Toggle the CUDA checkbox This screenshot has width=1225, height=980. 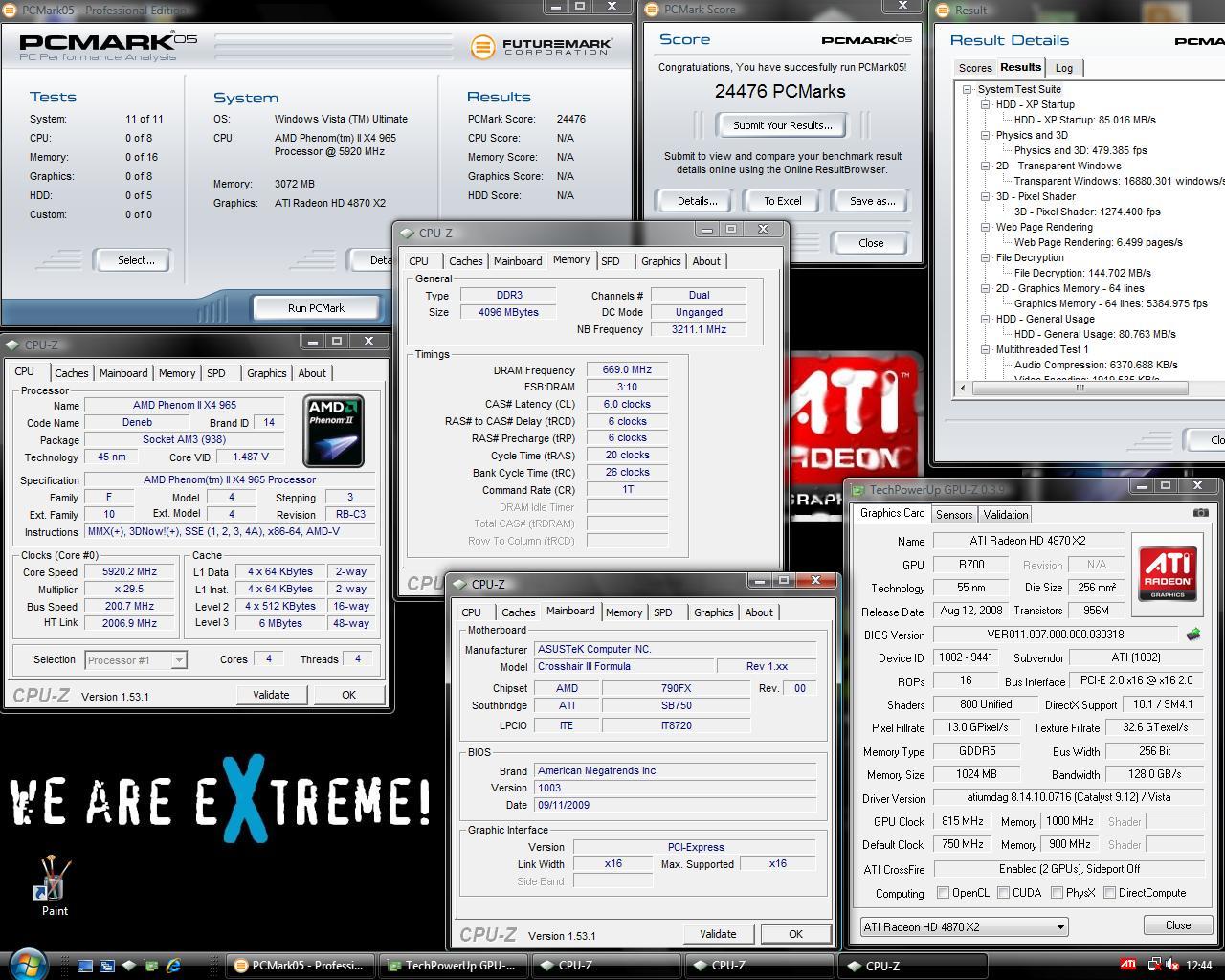(x=1004, y=893)
